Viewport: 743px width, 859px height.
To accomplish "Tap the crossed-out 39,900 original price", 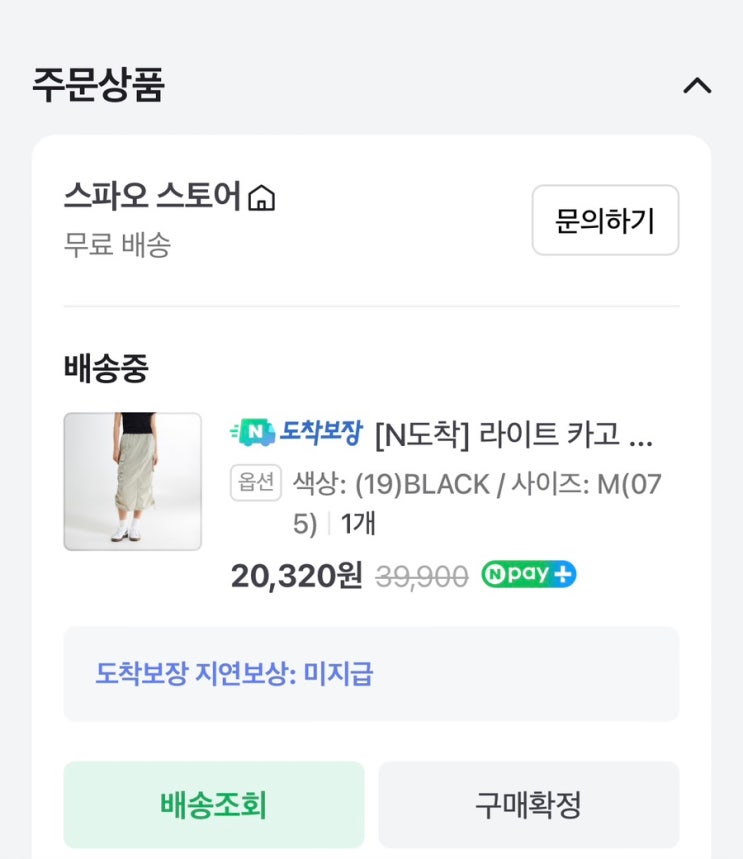I will pos(421,576).
